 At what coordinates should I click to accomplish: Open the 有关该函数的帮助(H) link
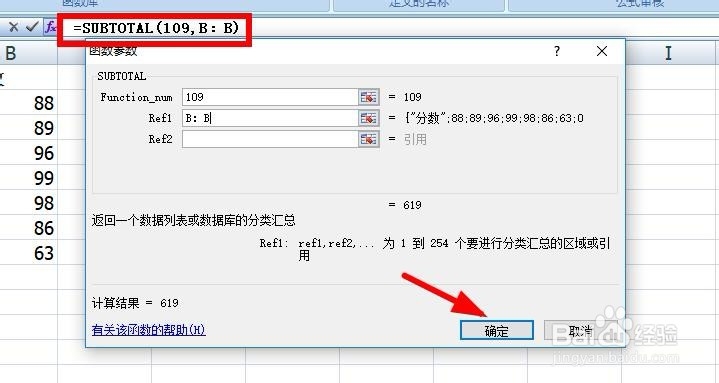coord(149,330)
